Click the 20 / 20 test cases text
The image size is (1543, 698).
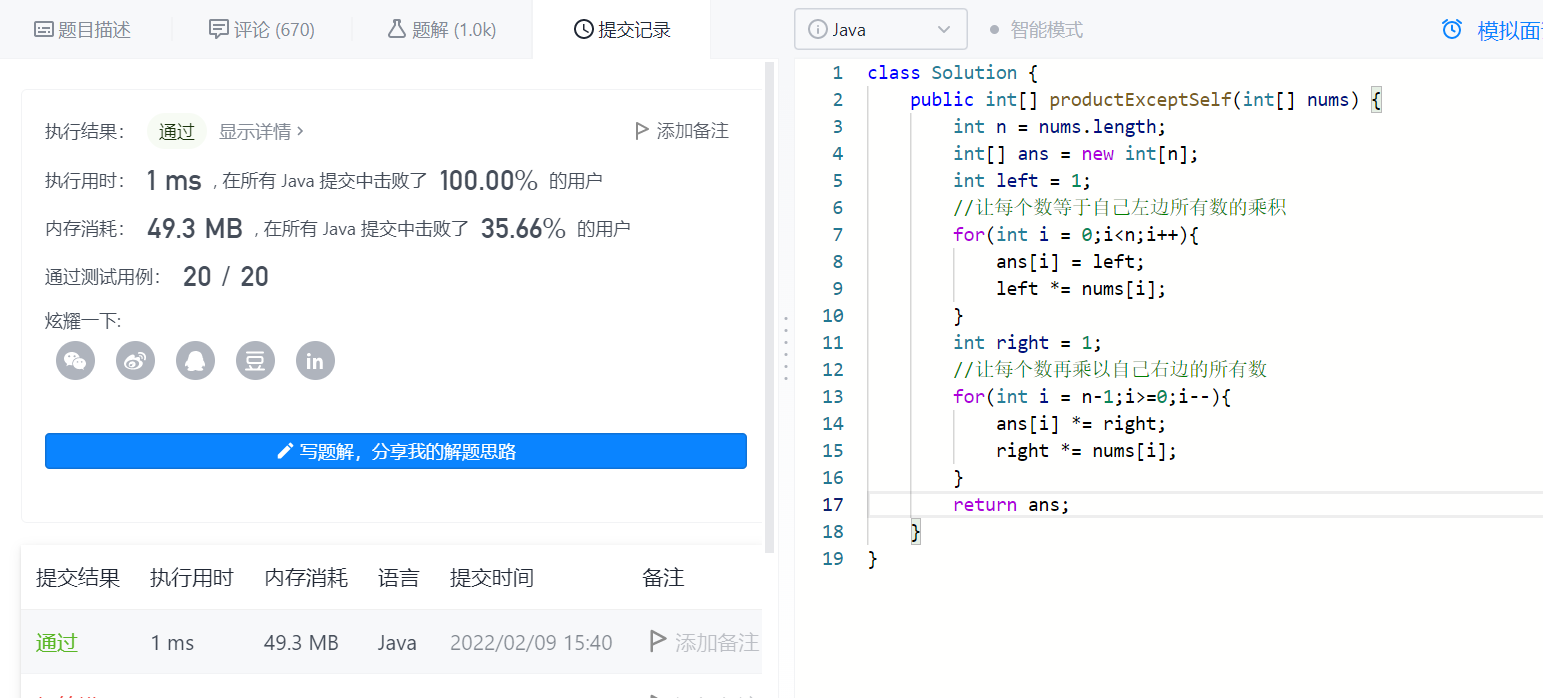click(226, 277)
